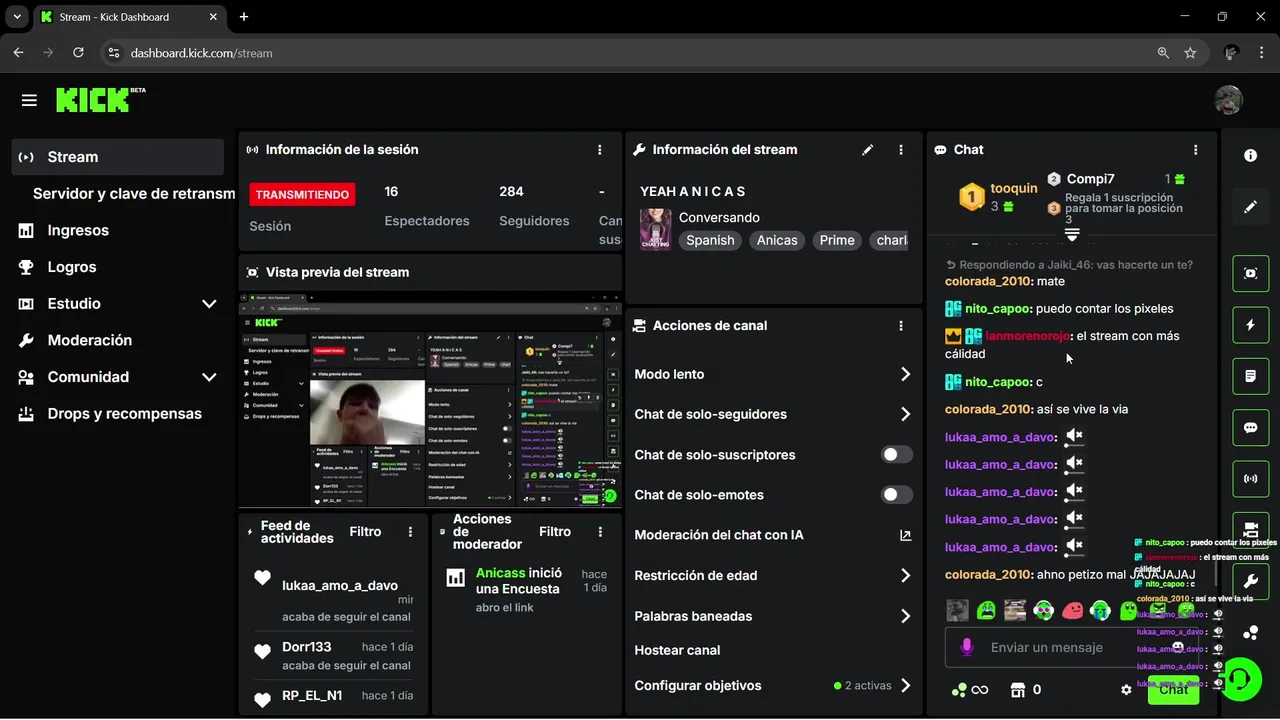Click the Anicas tag
This screenshot has height=720, width=1280.
pos(777,240)
